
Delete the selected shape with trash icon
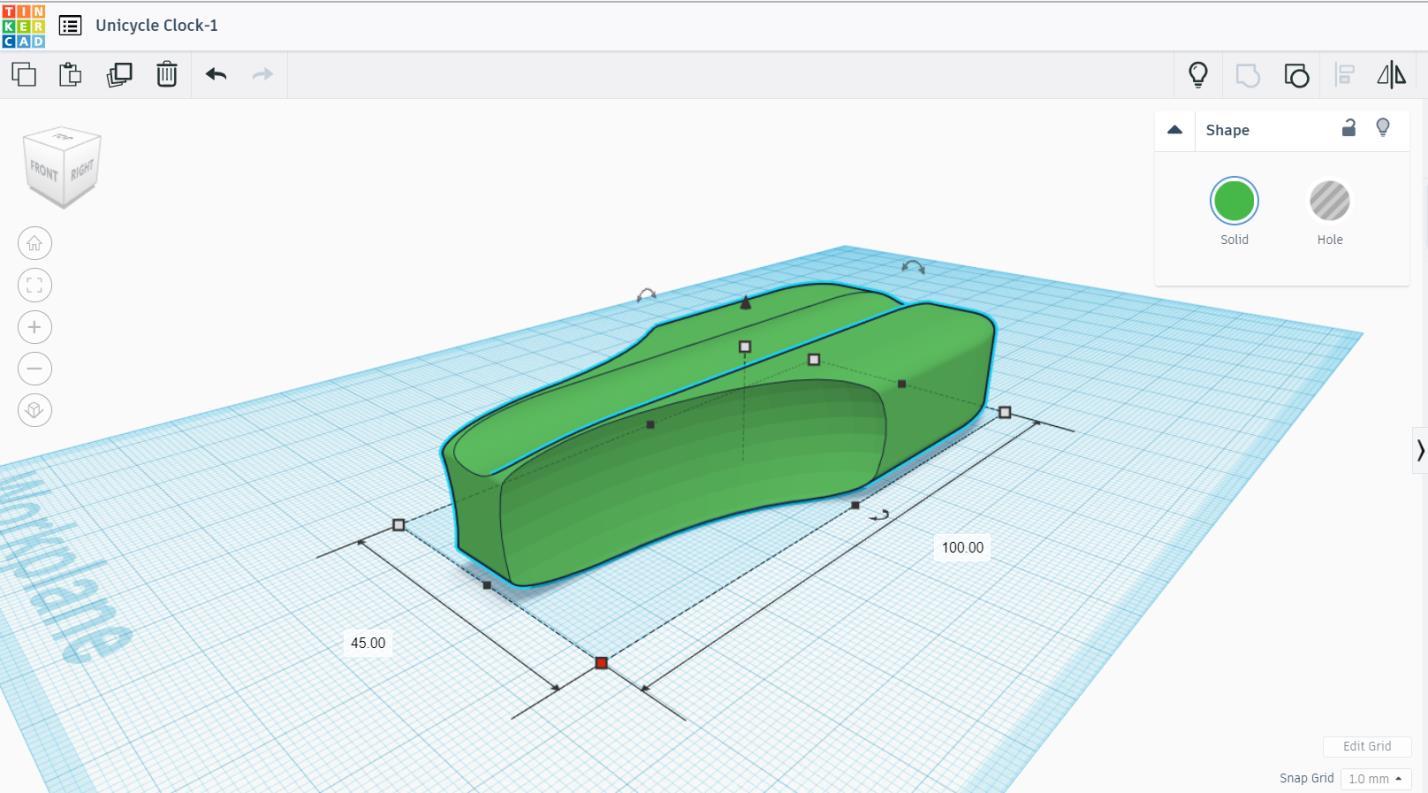(167, 74)
